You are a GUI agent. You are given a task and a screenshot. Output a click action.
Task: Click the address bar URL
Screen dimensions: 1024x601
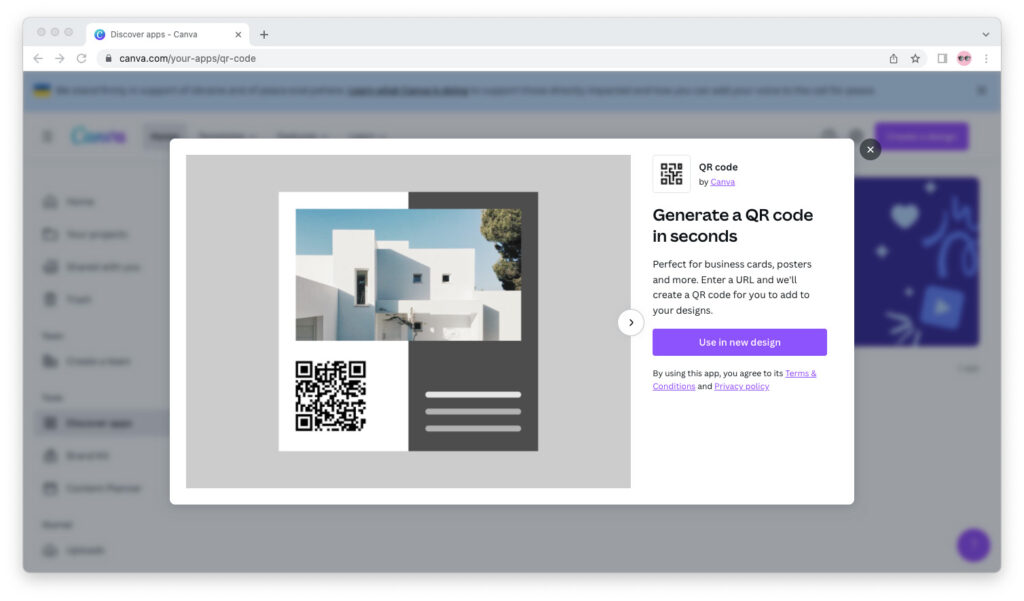187,58
